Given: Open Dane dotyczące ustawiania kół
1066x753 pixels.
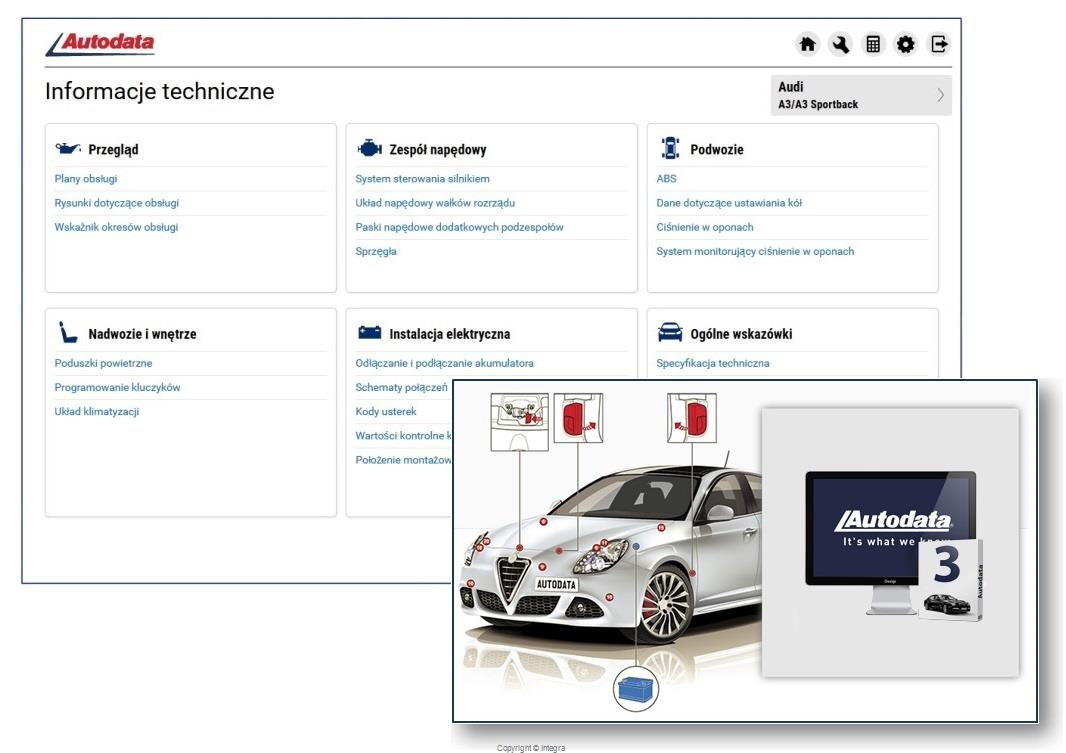Looking at the screenshot, I should [729, 203].
